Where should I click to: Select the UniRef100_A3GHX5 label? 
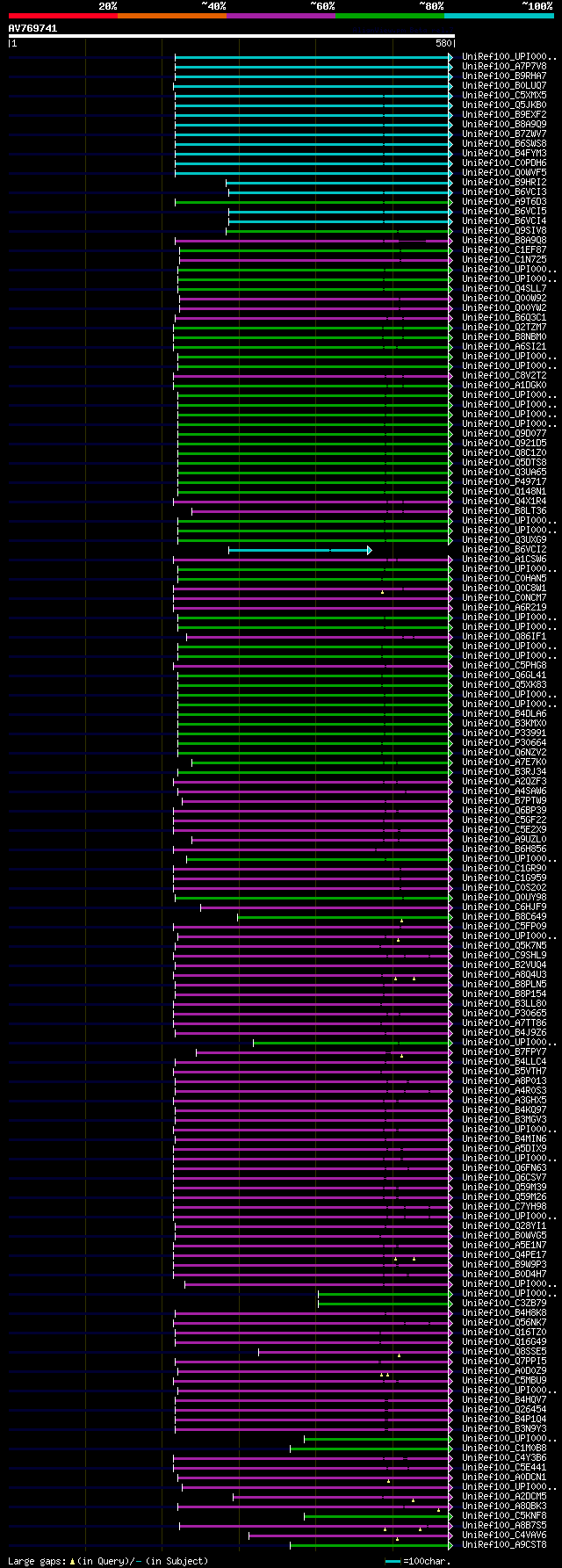(504, 1100)
